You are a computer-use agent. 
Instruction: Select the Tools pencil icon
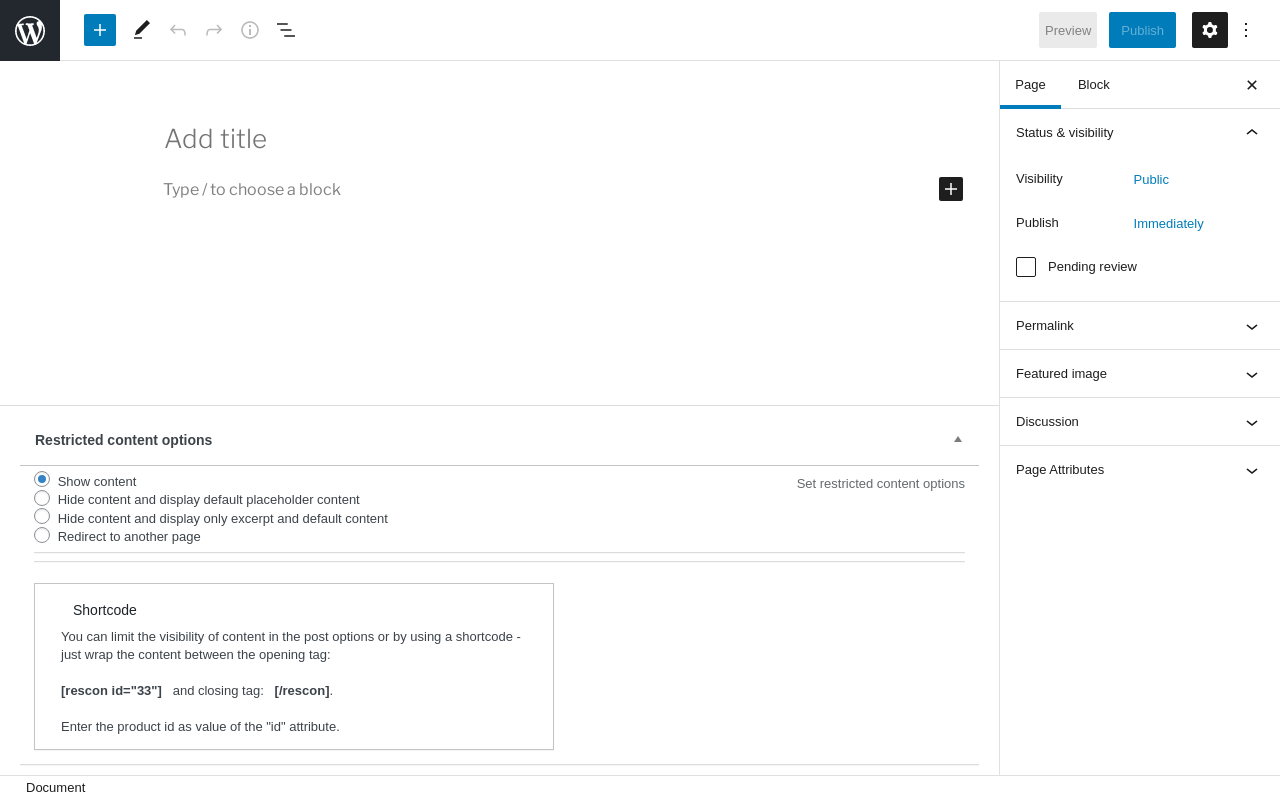tap(142, 30)
